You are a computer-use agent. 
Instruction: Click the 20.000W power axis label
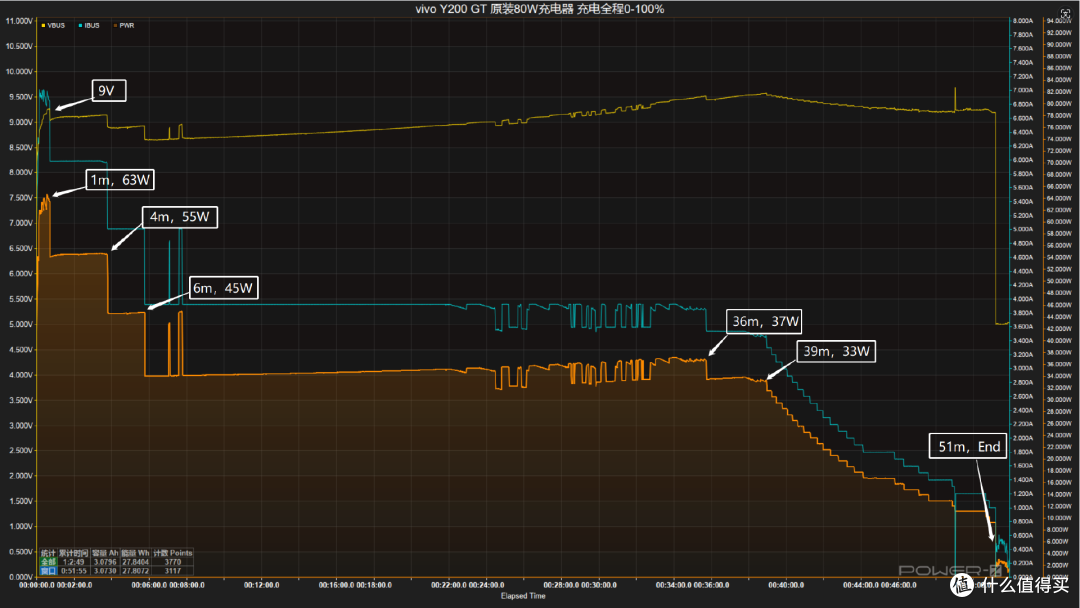1059,459
